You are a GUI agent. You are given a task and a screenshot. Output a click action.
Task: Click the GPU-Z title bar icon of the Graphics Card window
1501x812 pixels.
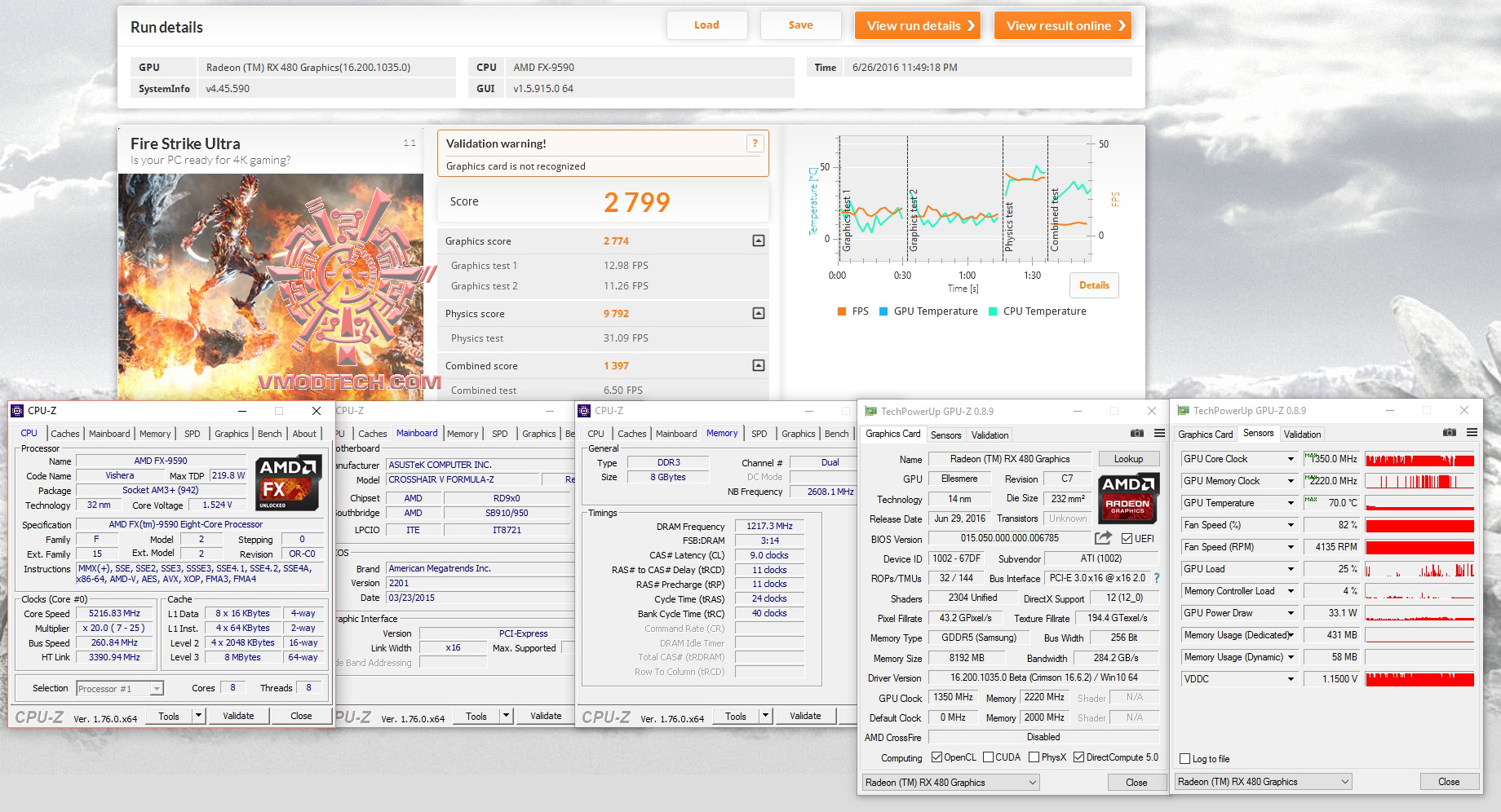pyautogui.click(x=870, y=412)
